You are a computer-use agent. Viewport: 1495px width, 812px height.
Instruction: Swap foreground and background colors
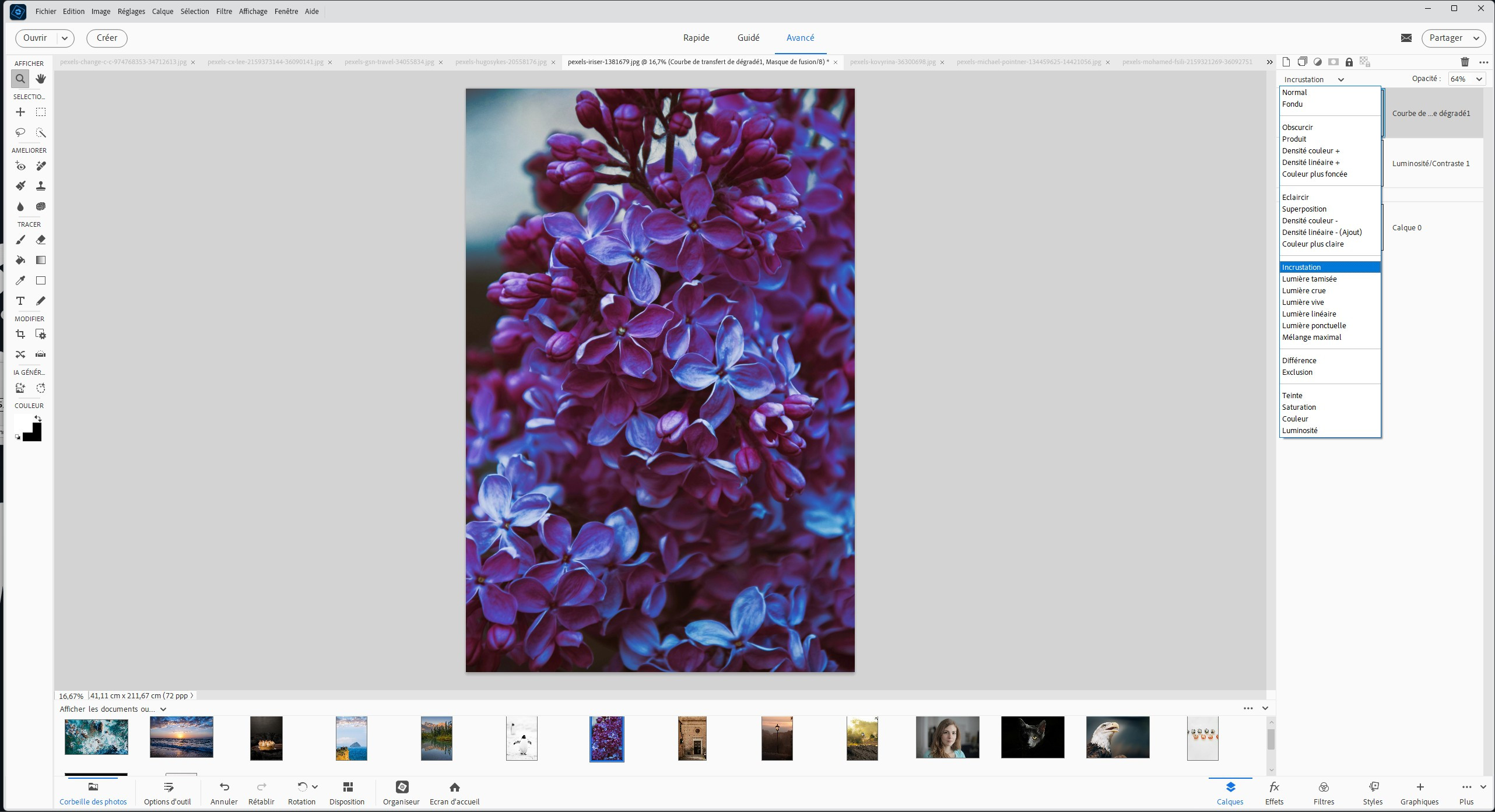[x=38, y=418]
